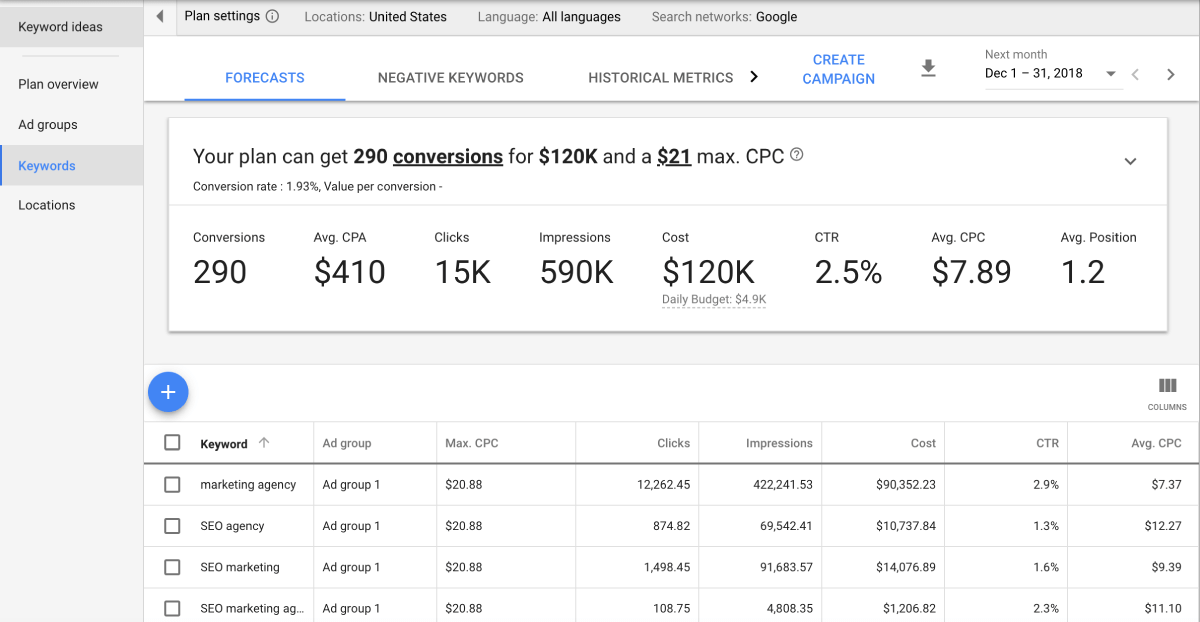Click the back arrow beside Plan settings

160,16
